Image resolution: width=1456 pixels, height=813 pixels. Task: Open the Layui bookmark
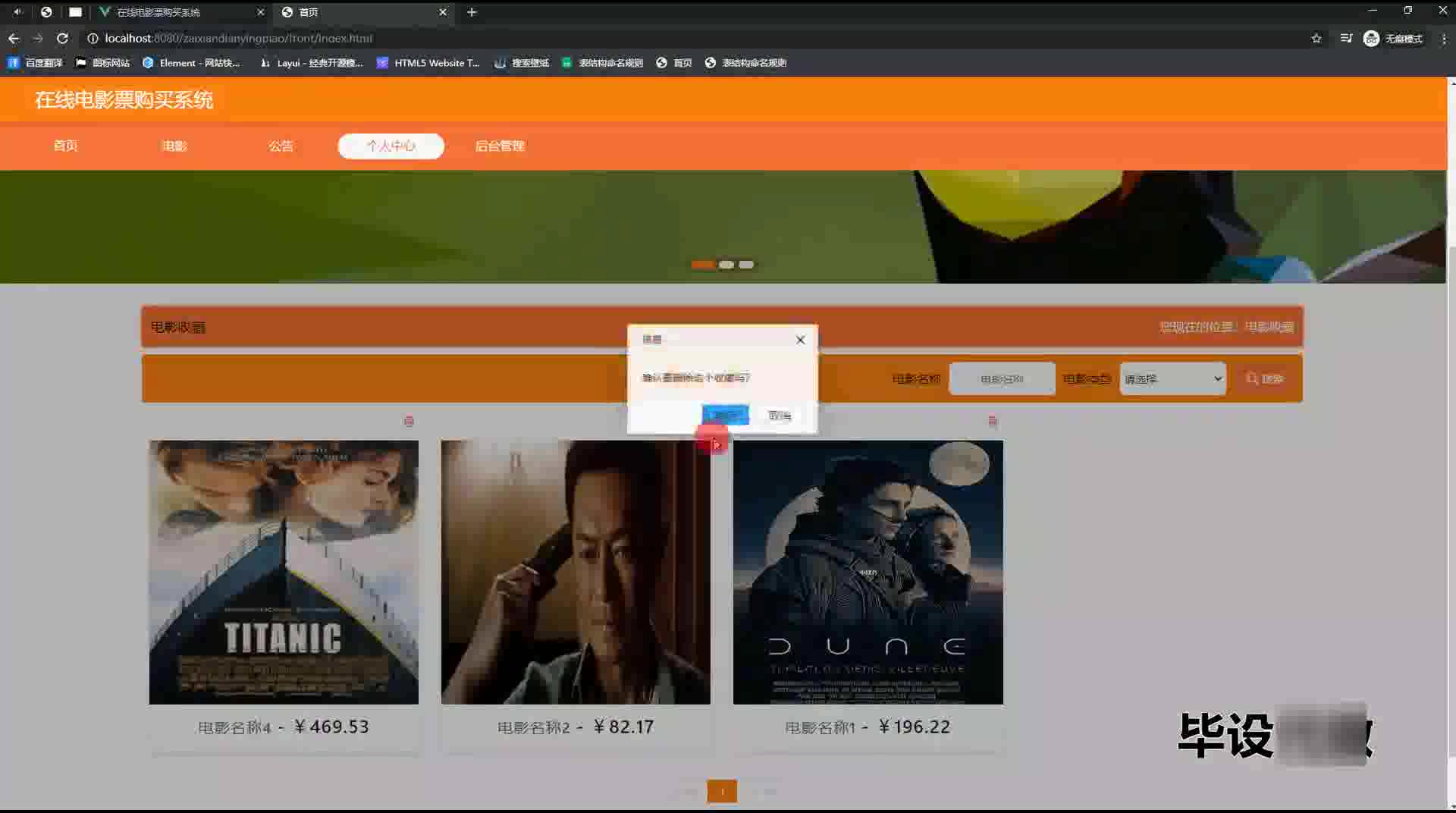[x=311, y=63]
